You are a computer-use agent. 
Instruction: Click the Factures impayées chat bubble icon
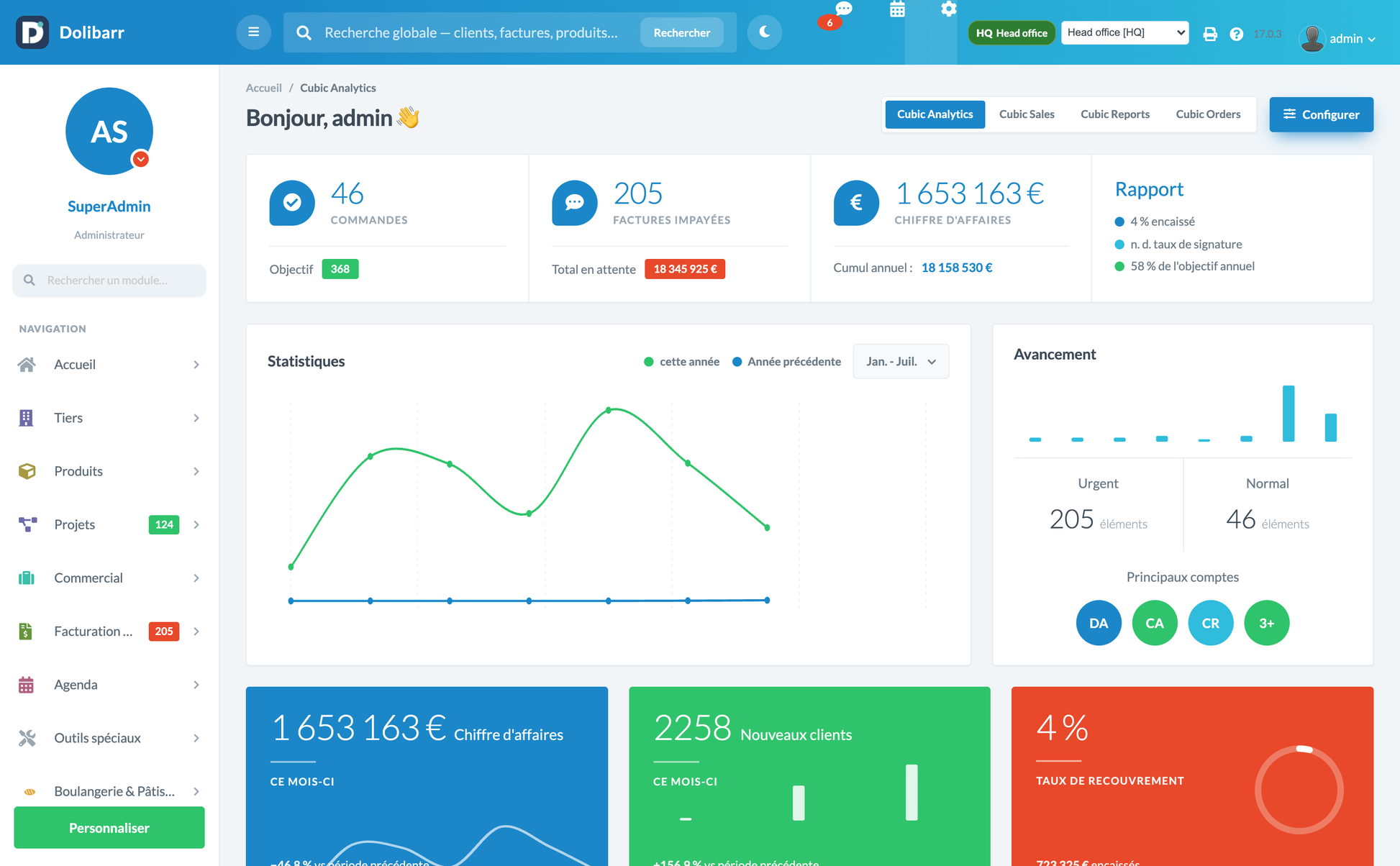[574, 203]
